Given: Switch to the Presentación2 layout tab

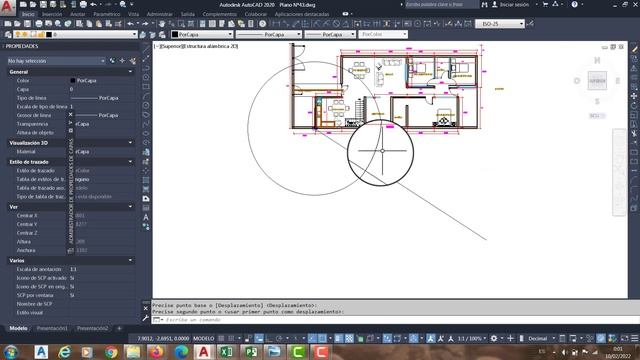Looking at the screenshot, I should (93, 328).
